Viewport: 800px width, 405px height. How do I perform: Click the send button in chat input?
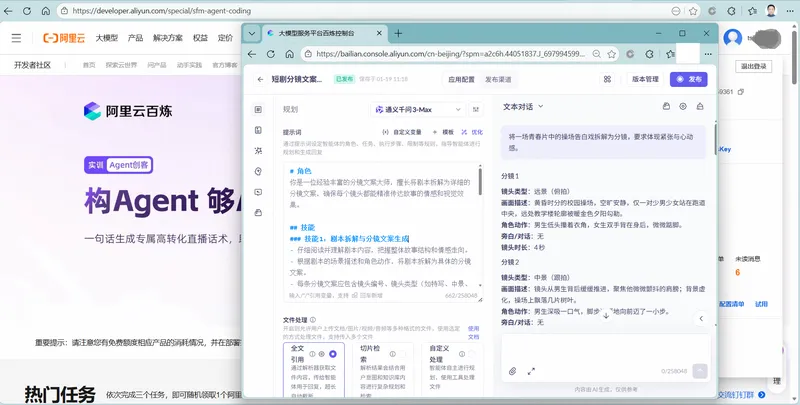pyautogui.click(x=700, y=371)
